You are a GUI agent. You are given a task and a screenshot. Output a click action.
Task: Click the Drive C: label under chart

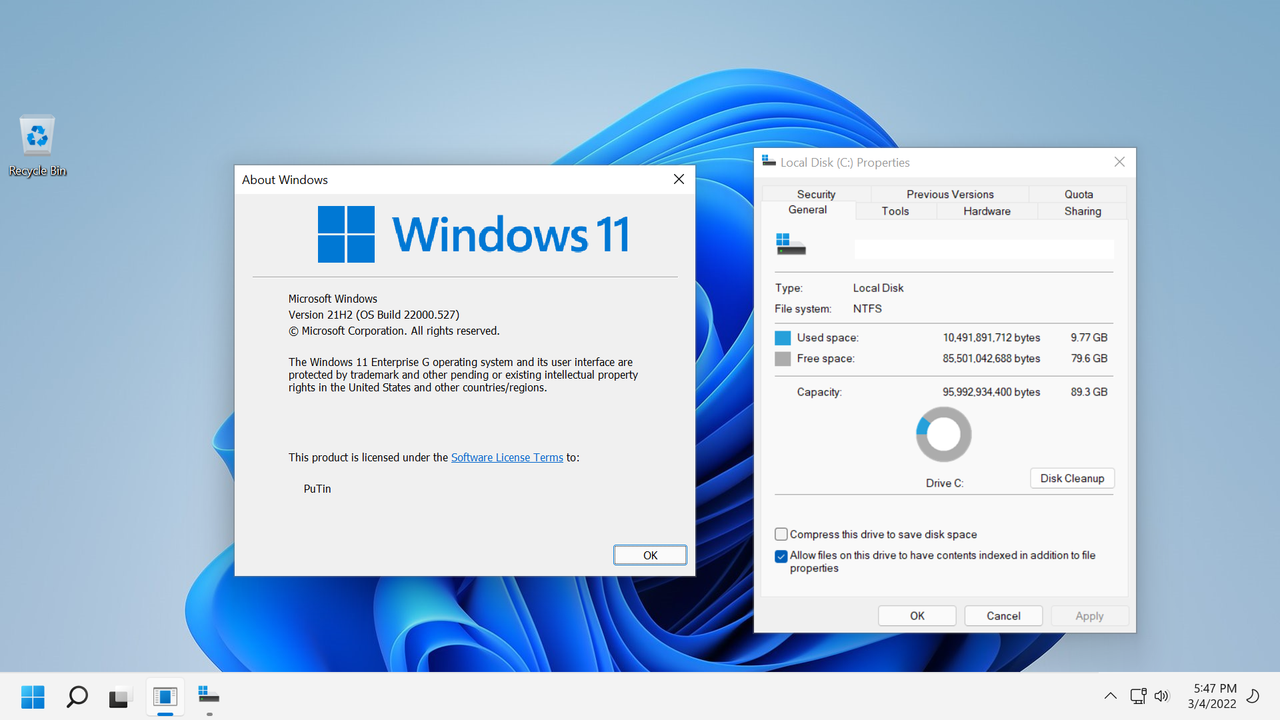point(944,483)
